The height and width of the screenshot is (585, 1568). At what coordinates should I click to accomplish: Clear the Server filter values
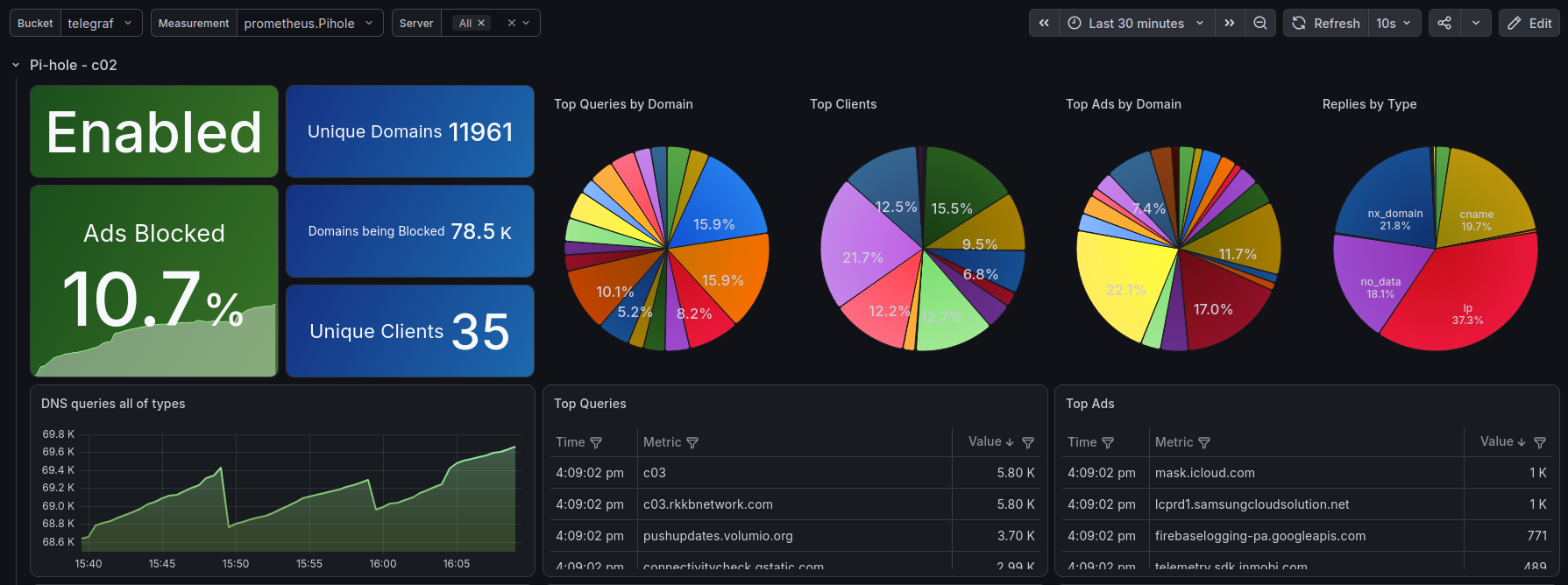pyautogui.click(x=511, y=24)
